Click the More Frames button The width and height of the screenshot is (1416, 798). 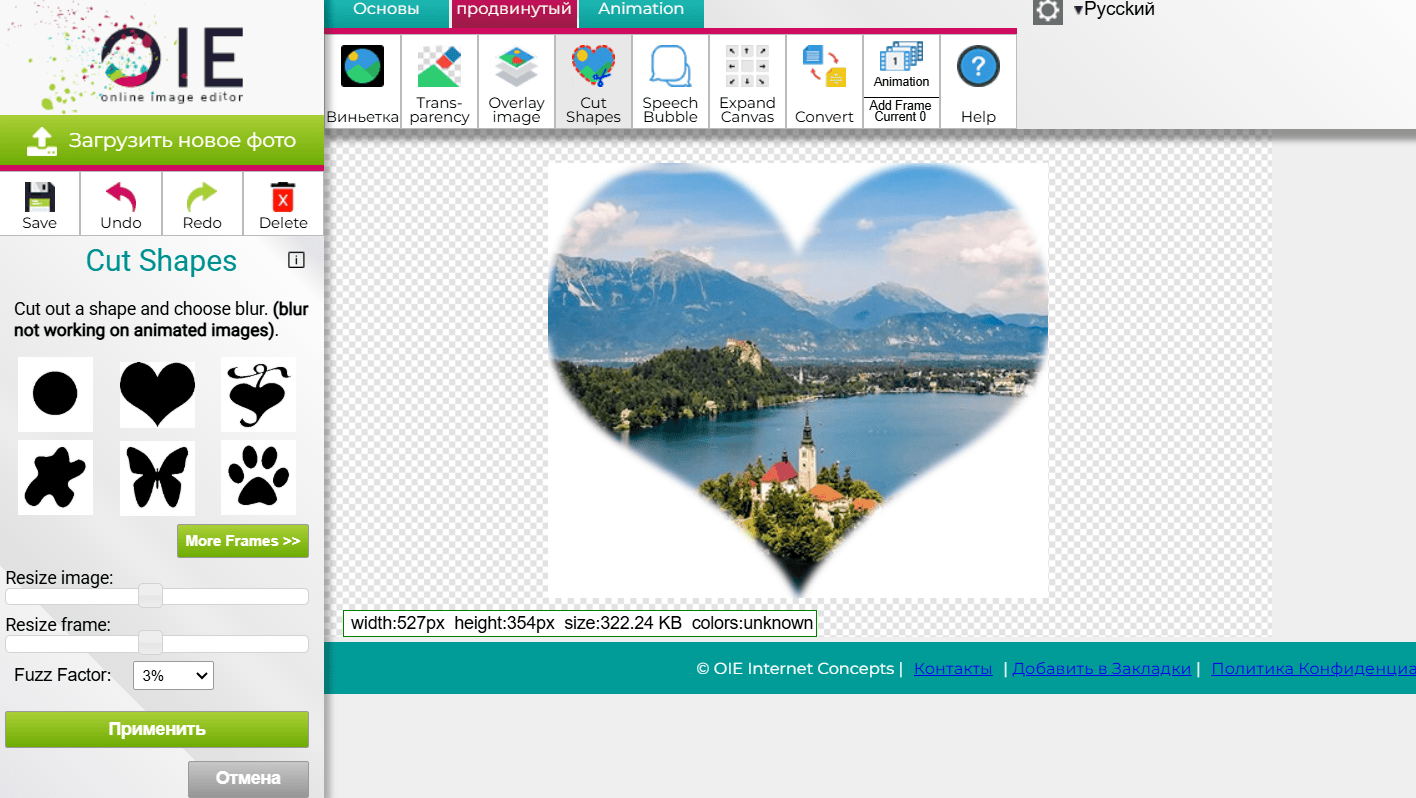pos(243,541)
